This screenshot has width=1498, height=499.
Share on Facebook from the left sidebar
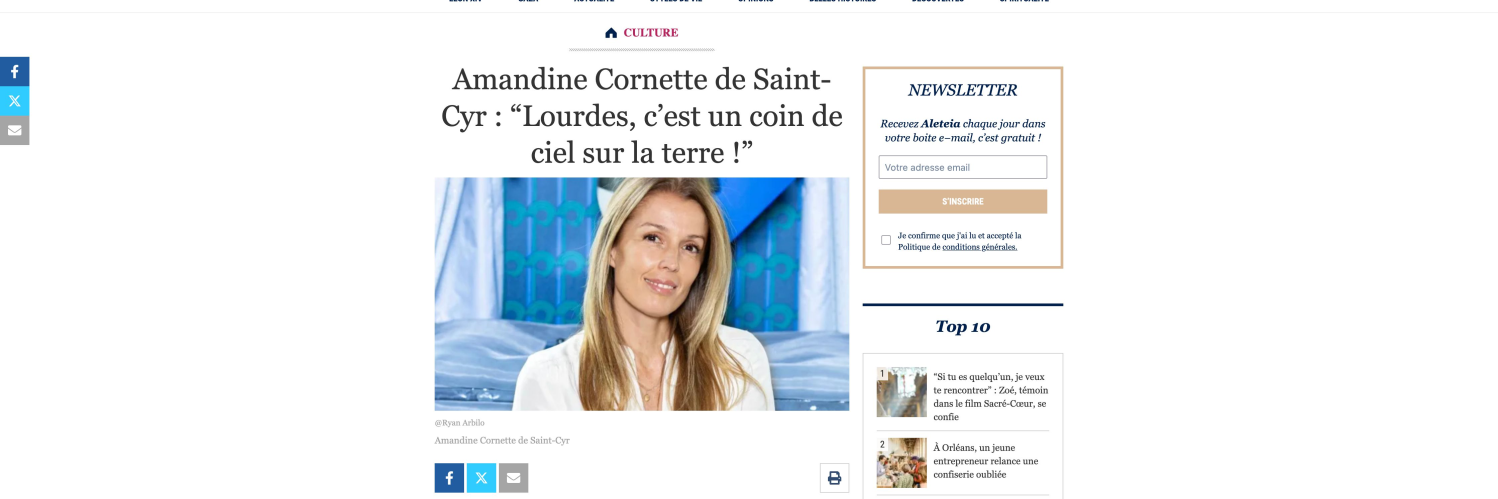[14, 72]
